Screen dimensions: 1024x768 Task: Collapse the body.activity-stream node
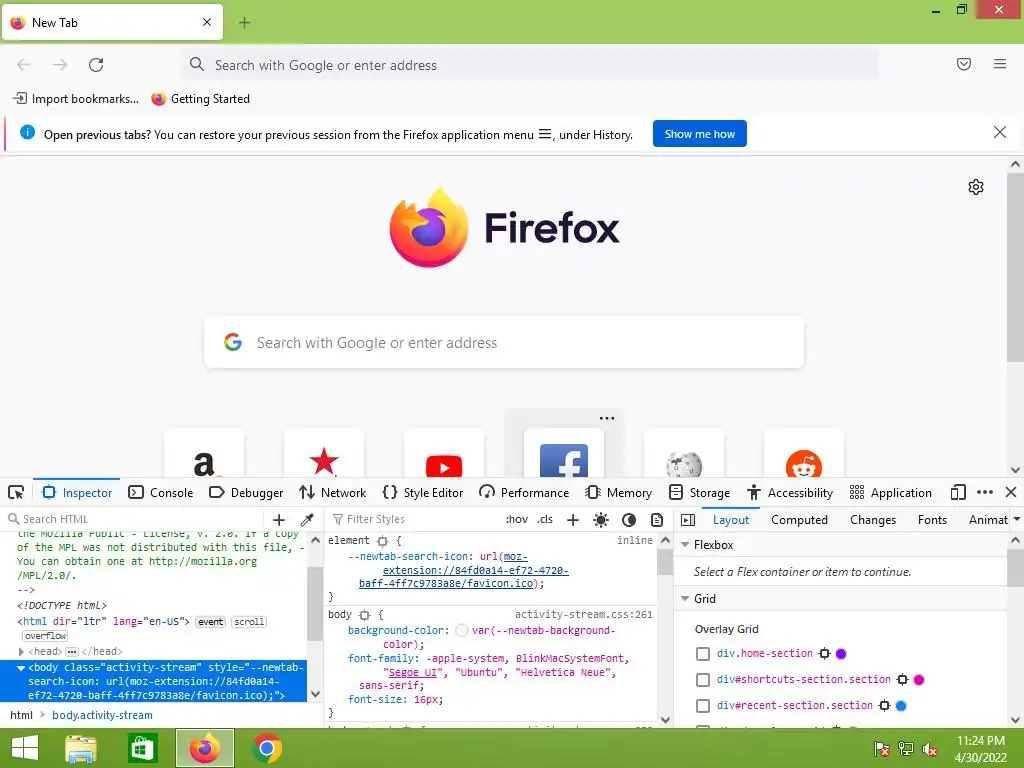[x=21, y=668]
